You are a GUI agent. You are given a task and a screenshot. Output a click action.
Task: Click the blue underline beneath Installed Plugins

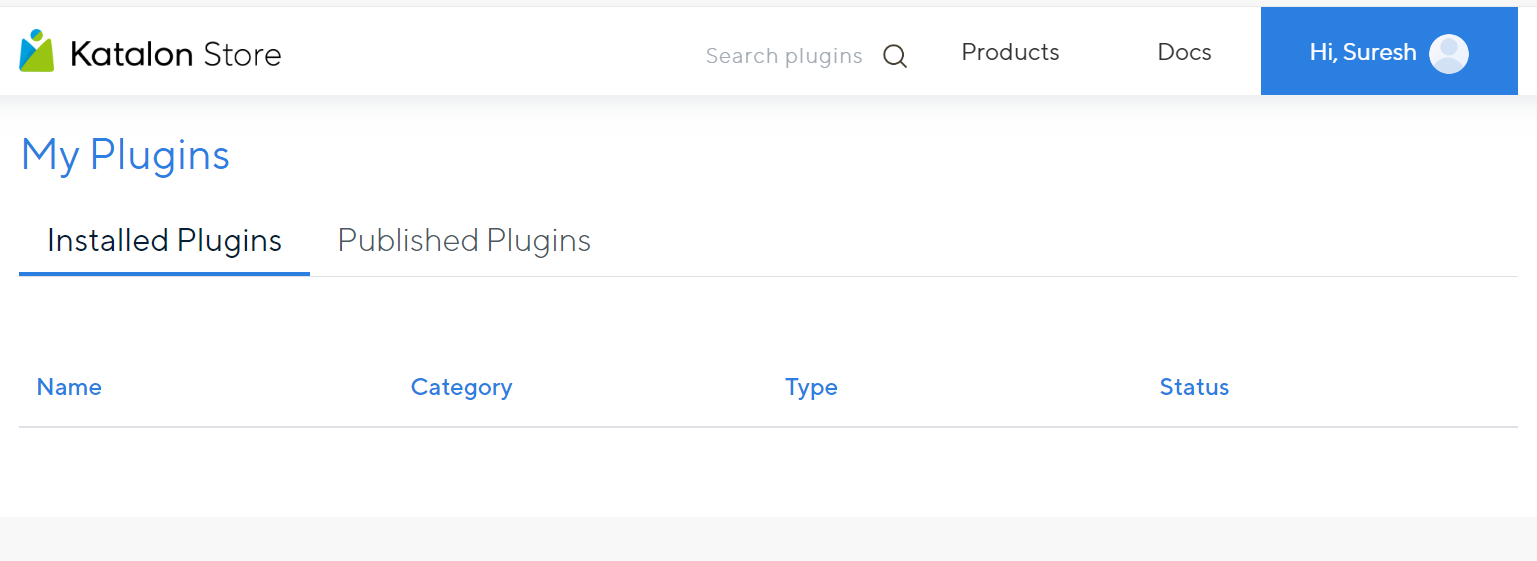(164, 273)
